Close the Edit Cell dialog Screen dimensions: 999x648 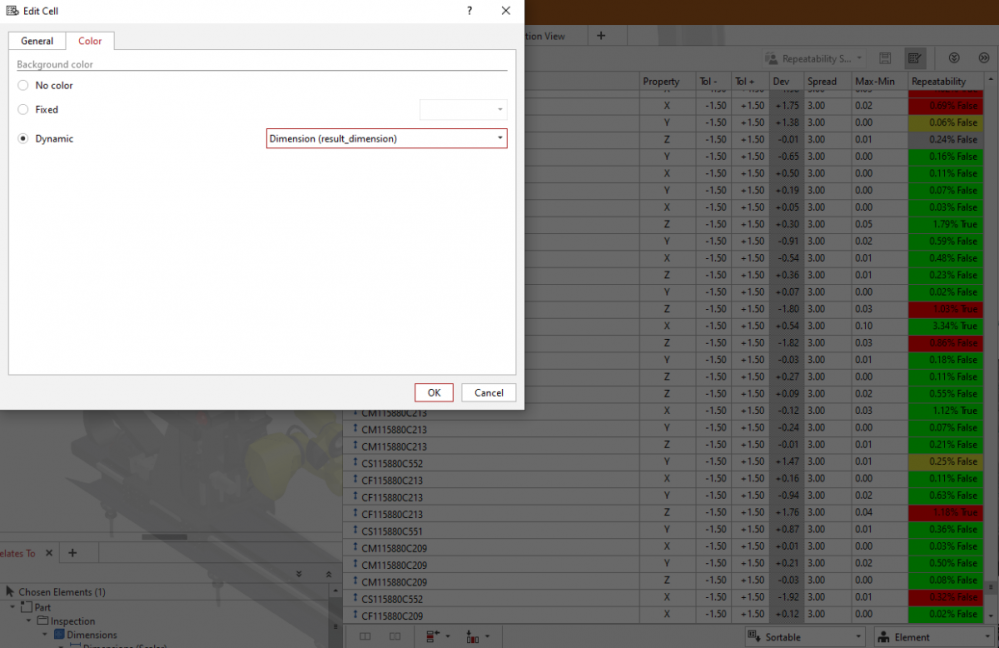[506, 11]
